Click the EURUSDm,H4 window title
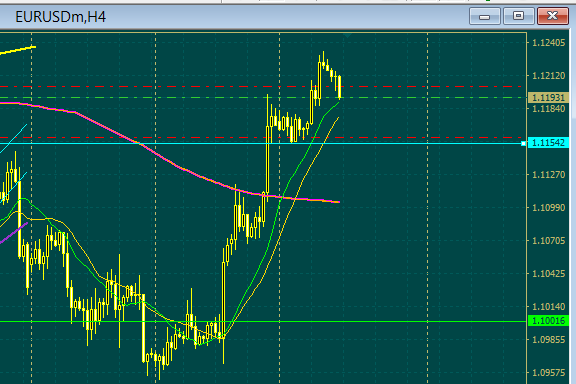This screenshot has width=576, height=384. [61, 17]
